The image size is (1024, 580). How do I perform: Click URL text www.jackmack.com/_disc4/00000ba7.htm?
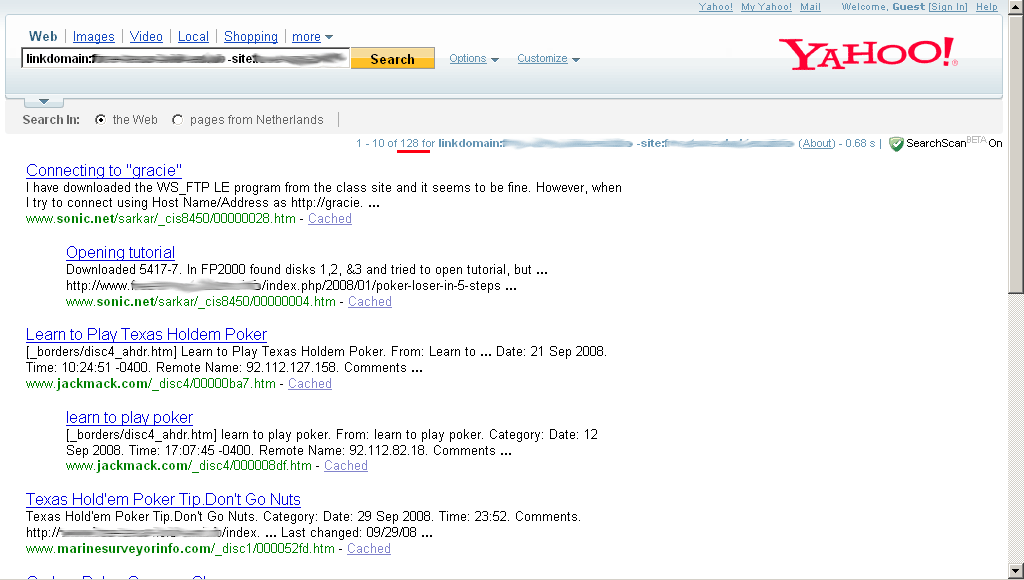click(x=151, y=384)
